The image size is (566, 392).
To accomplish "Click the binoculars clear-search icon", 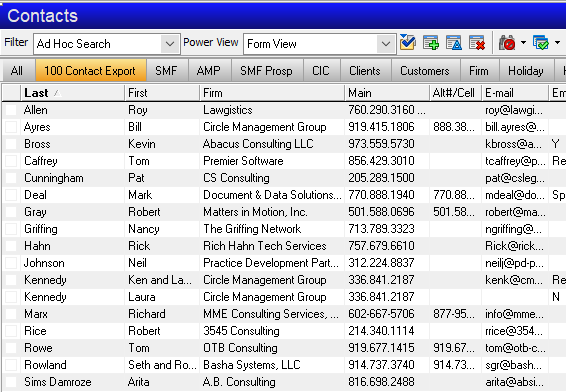I will click(x=507, y=43).
